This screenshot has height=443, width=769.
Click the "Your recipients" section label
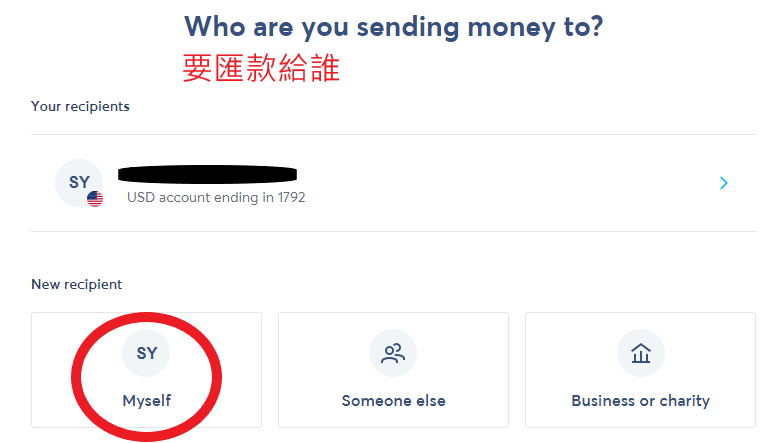pos(80,106)
